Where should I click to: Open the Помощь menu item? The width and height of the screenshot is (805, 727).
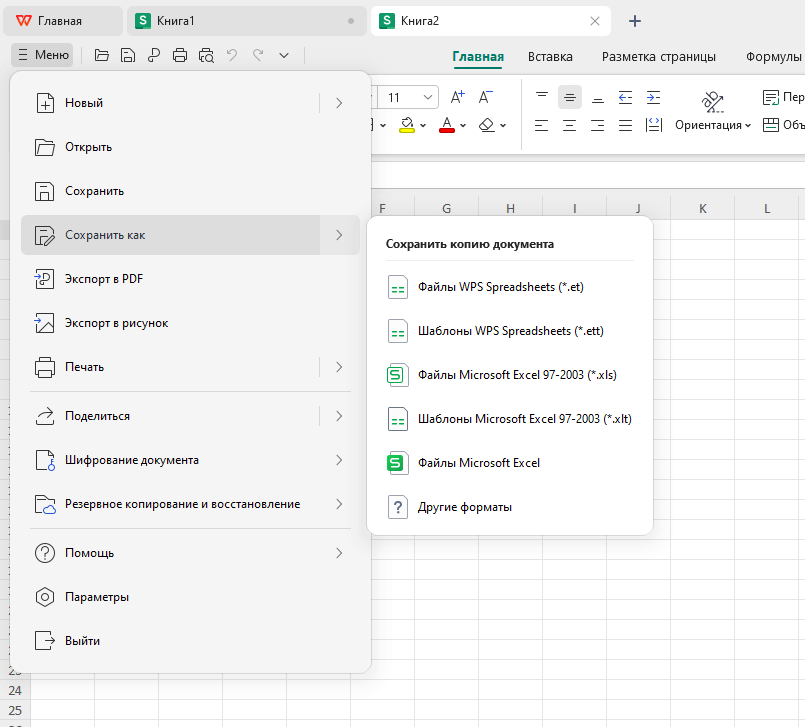pos(190,553)
